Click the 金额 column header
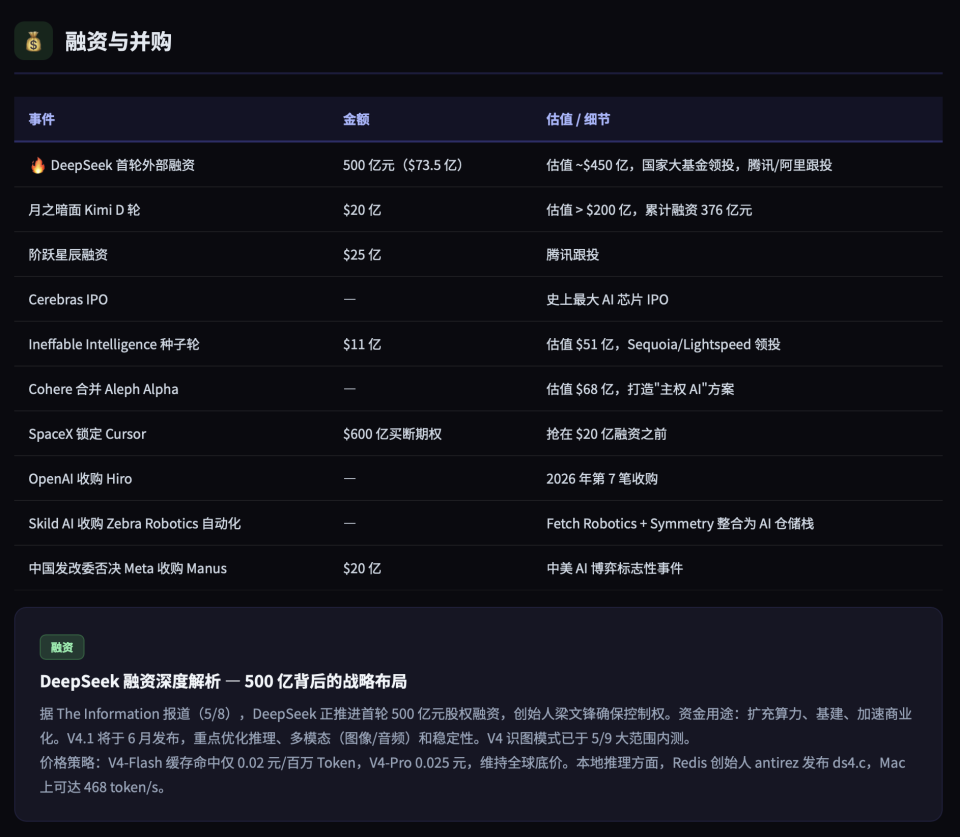The image size is (960, 837). click(356, 119)
